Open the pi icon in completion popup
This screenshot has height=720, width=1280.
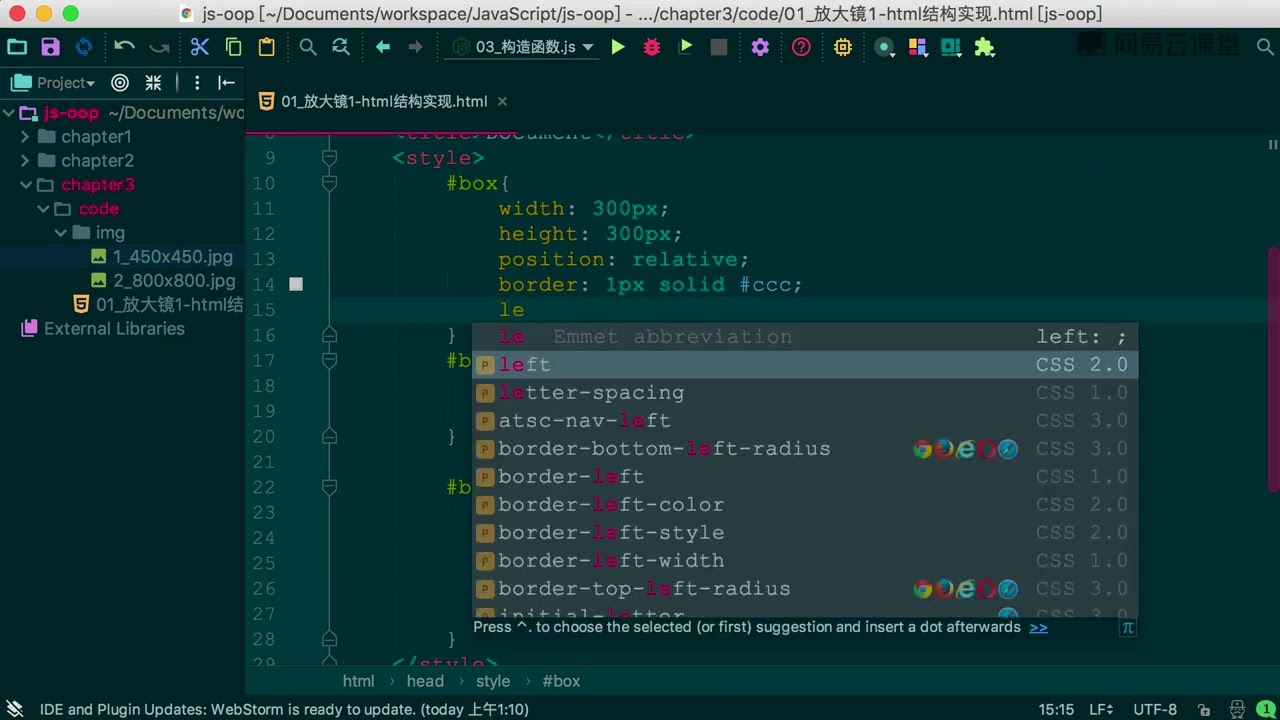[1128, 628]
